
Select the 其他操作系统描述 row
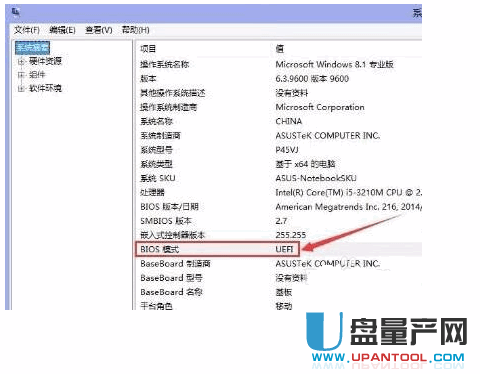pyautogui.click(x=172, y=93)
